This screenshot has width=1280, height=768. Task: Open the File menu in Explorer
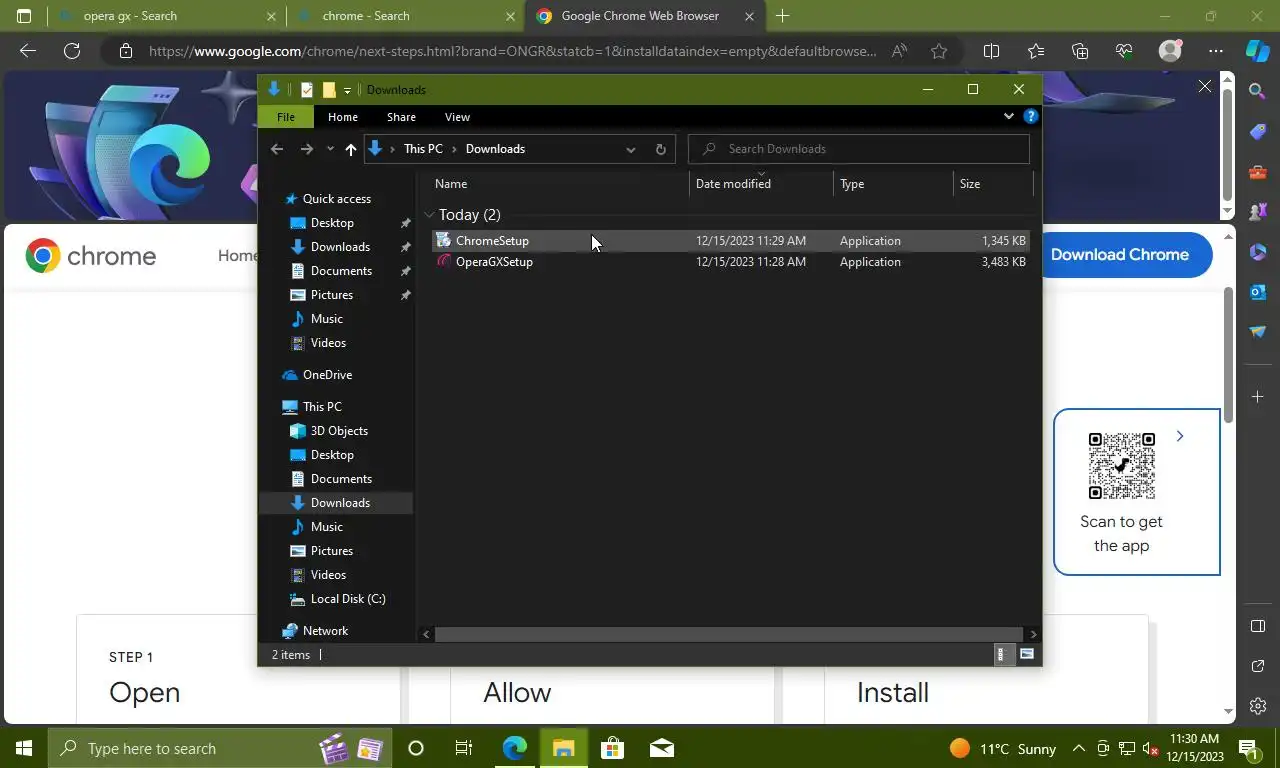[286, 117]
